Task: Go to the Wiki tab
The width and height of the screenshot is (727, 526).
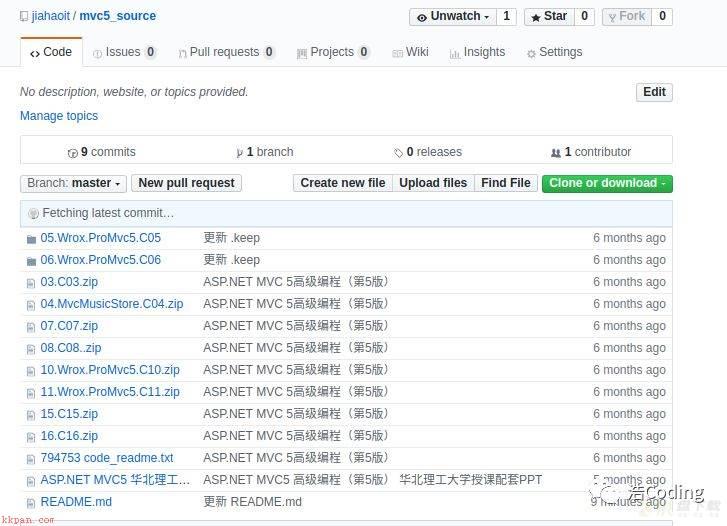Action: 410,52
